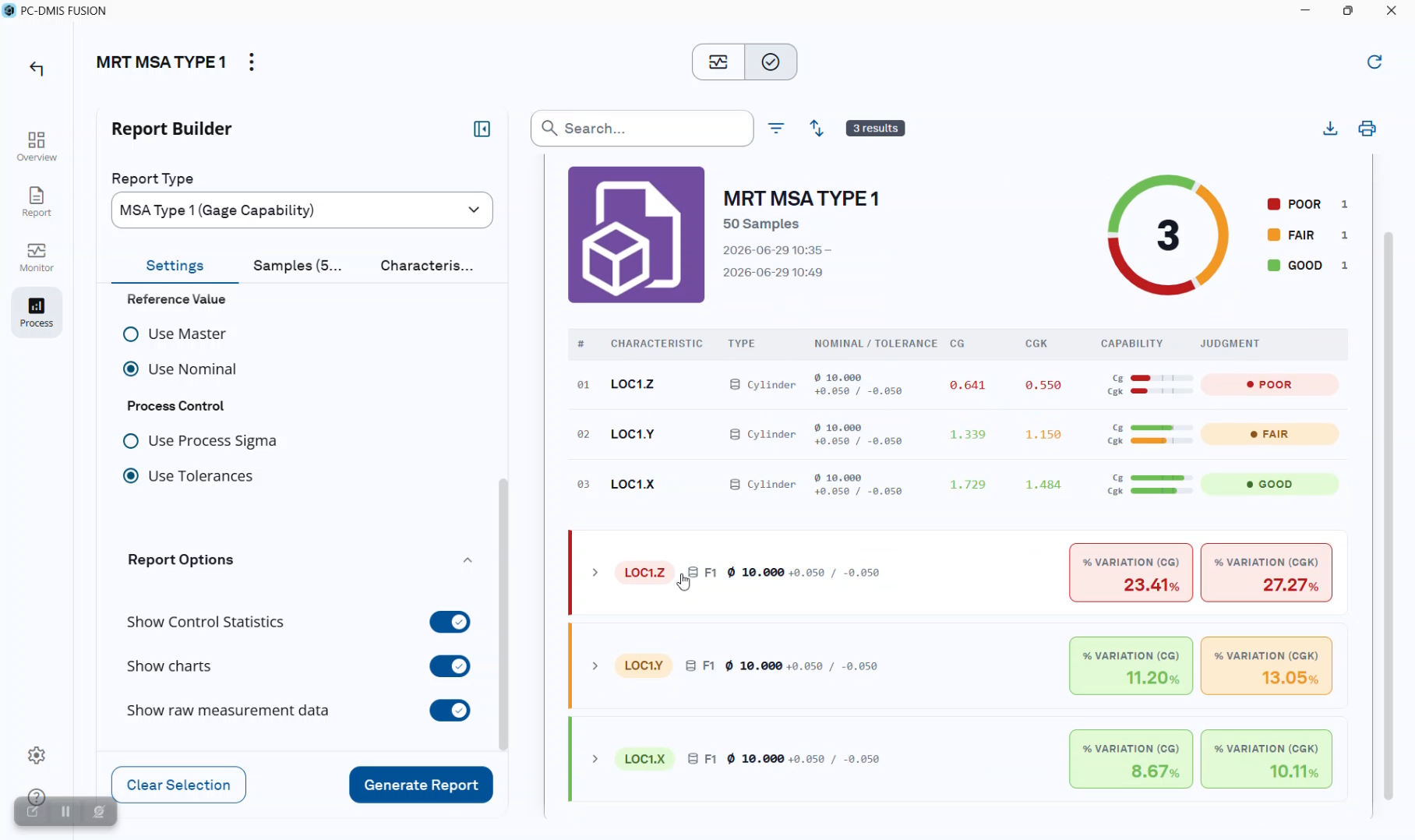Click the CG value 1.729 for LOC1.X
Image resolution: width=1415 pixels, height=840 pixels.
[x=967, y=484]
